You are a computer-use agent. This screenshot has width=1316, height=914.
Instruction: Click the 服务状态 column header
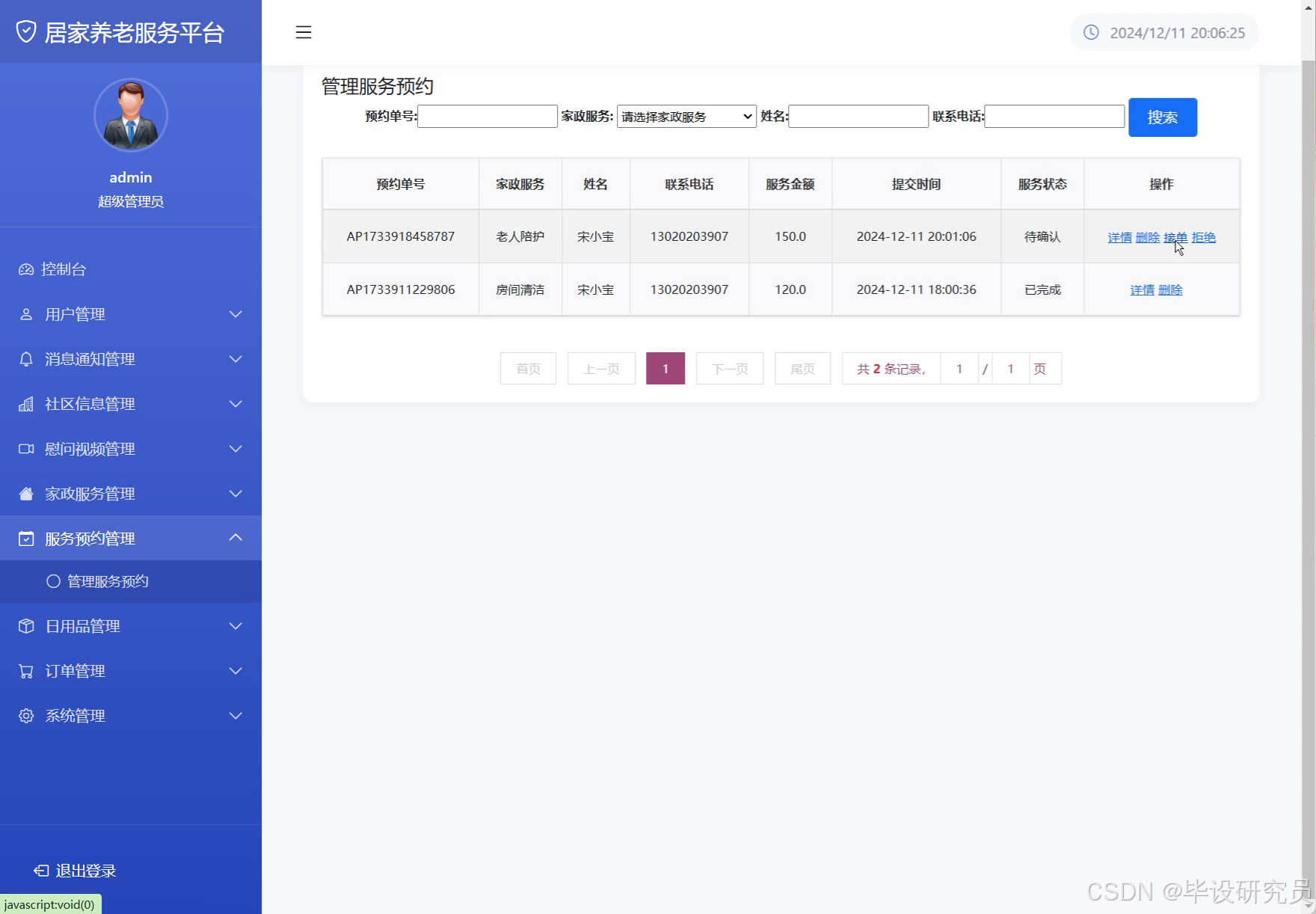coord(1042,184)
